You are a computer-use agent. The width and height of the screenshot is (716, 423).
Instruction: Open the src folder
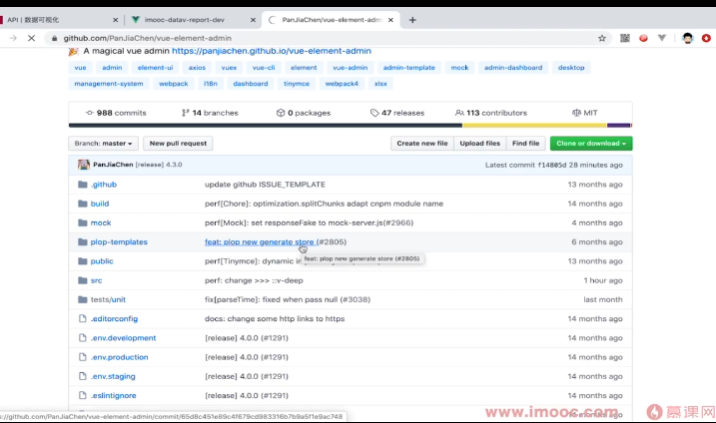coord(96,280)
